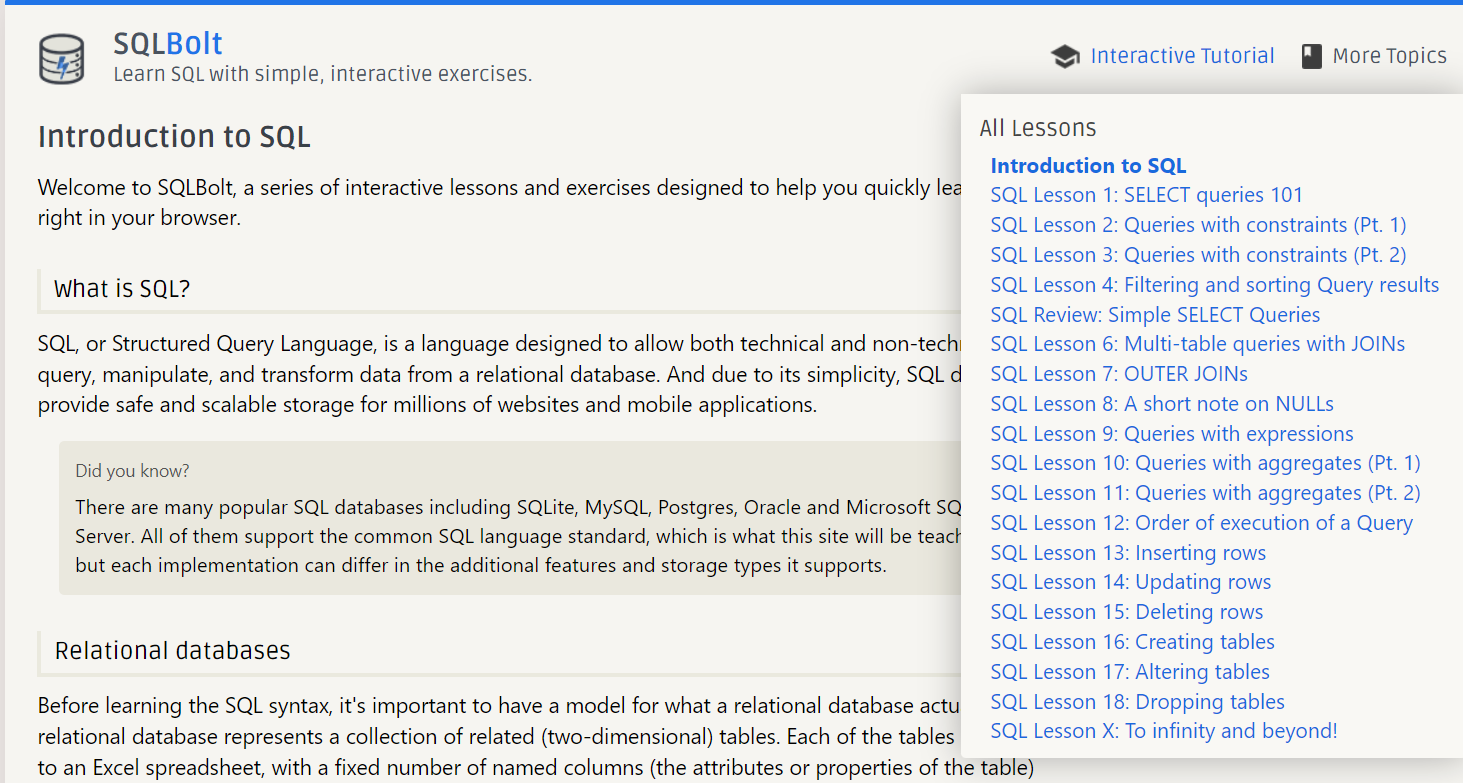Open SQL Lesson 1: SELECT queries 101

click(x=1147, y=195)
